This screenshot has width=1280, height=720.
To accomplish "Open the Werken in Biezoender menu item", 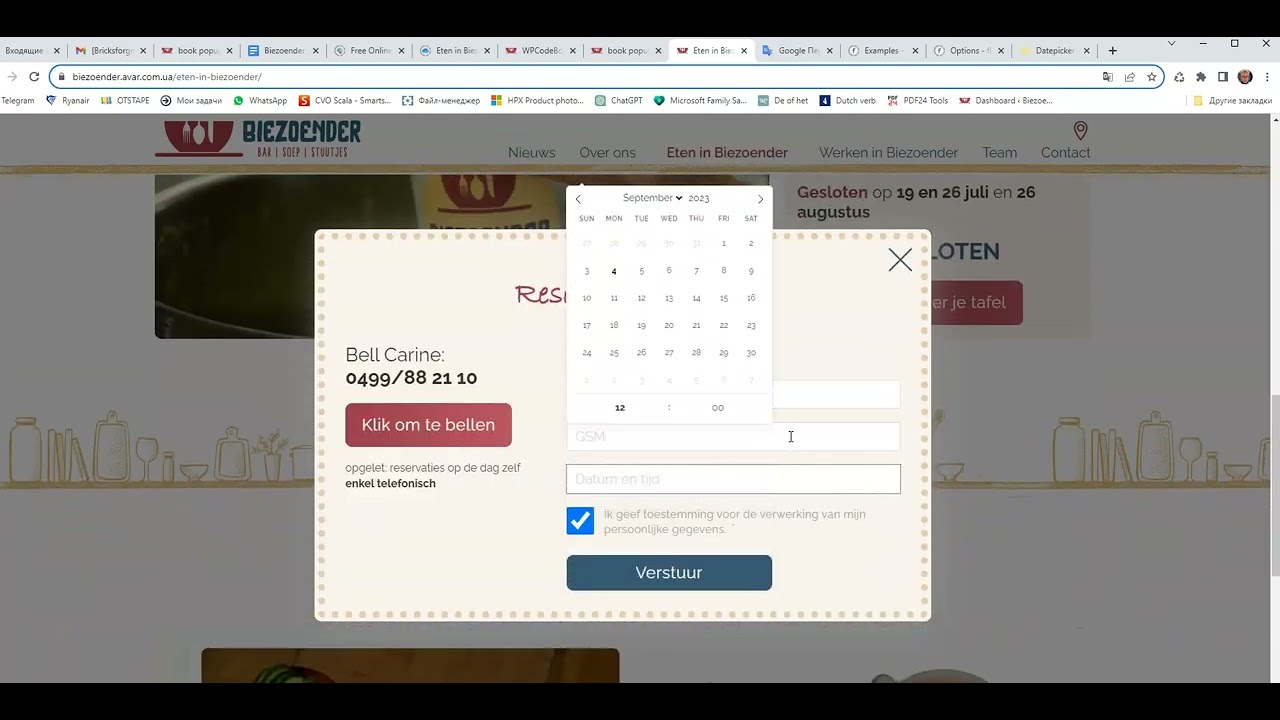I will 888,153.
